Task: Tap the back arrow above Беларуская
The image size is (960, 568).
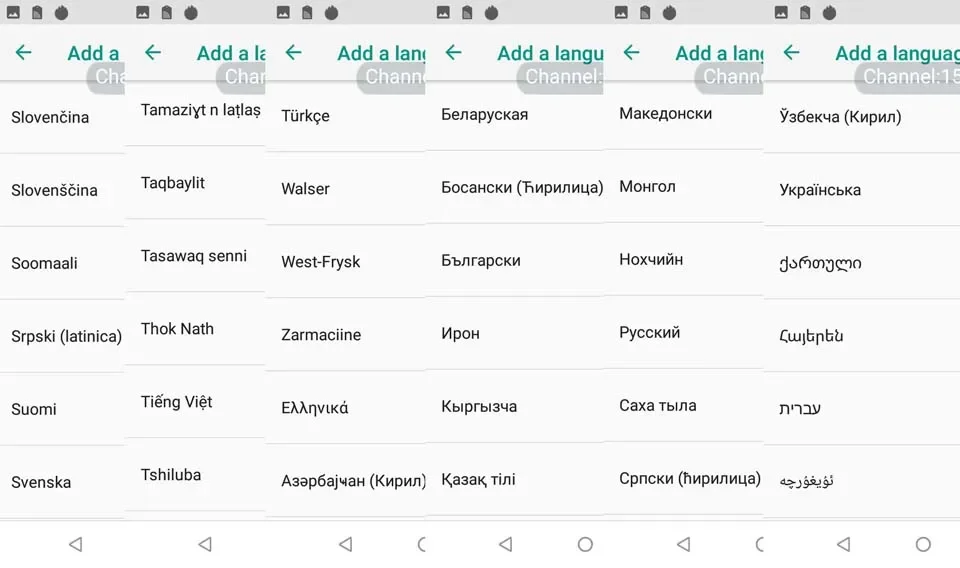Action: pyautogui.click(x=453, y=53)
